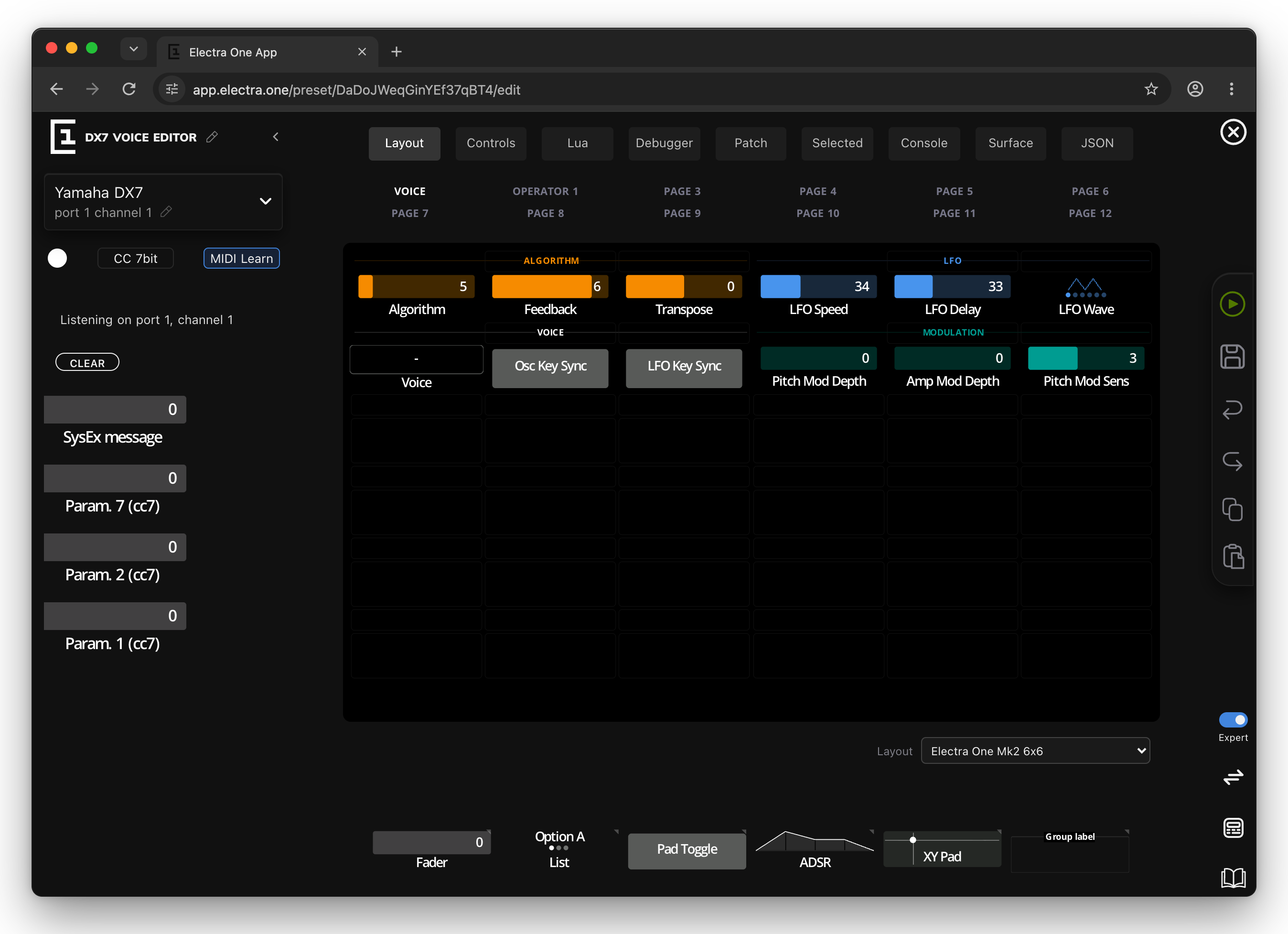Open the JSON tab

[x=1097, y=143]
